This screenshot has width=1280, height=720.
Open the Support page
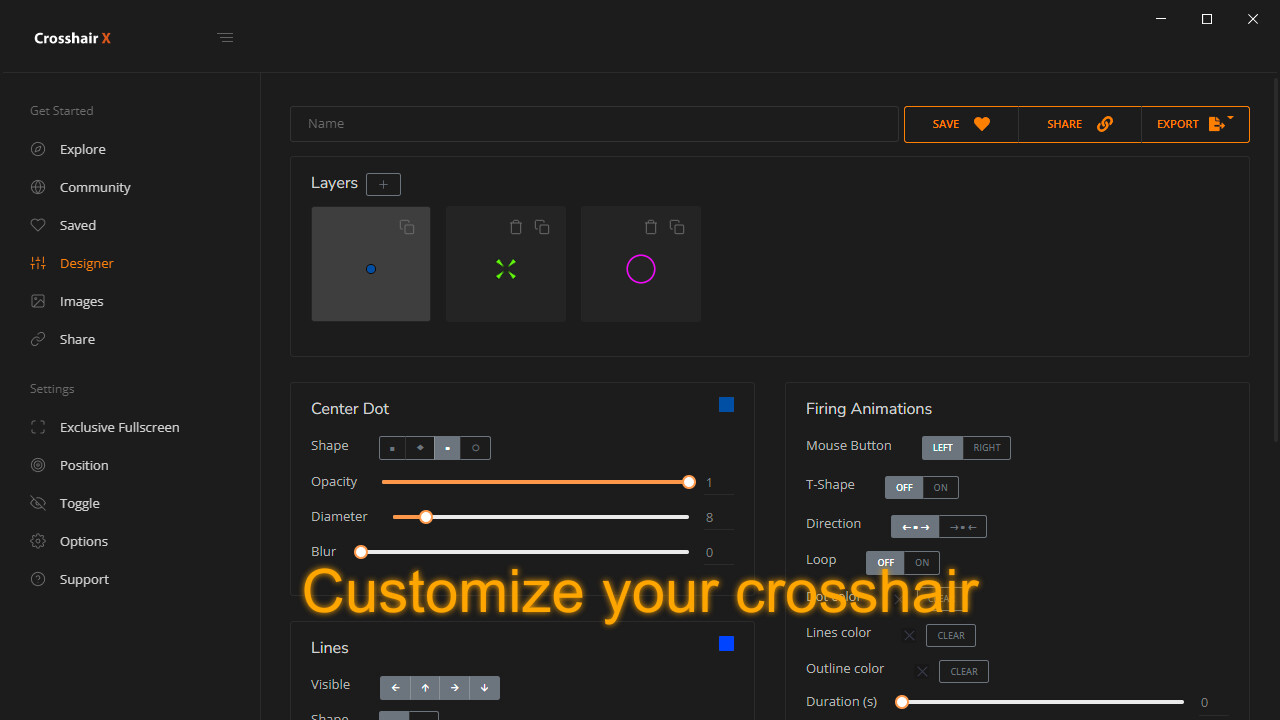point(84,579)
